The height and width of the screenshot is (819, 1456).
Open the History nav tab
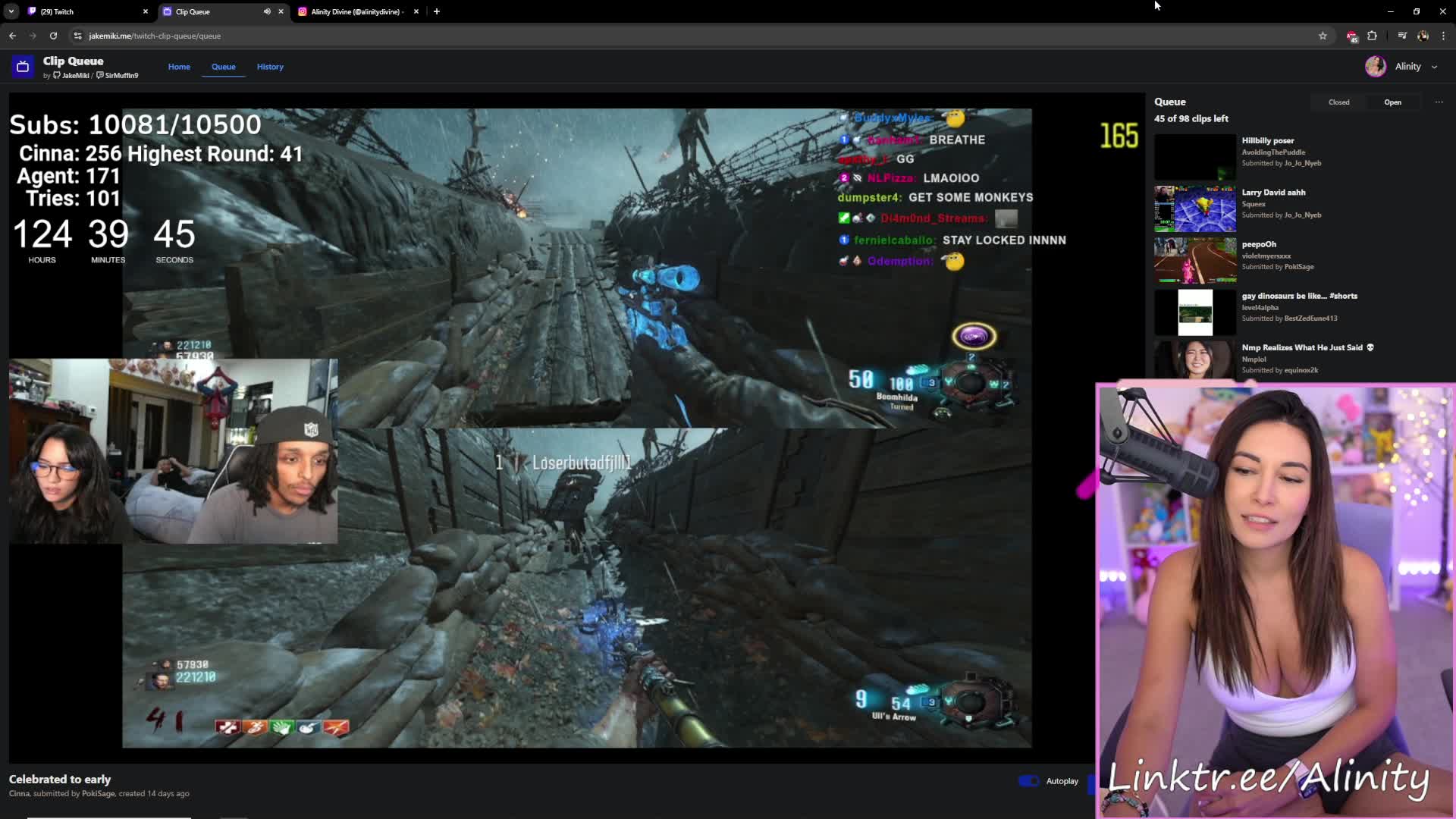coord(270,67)
